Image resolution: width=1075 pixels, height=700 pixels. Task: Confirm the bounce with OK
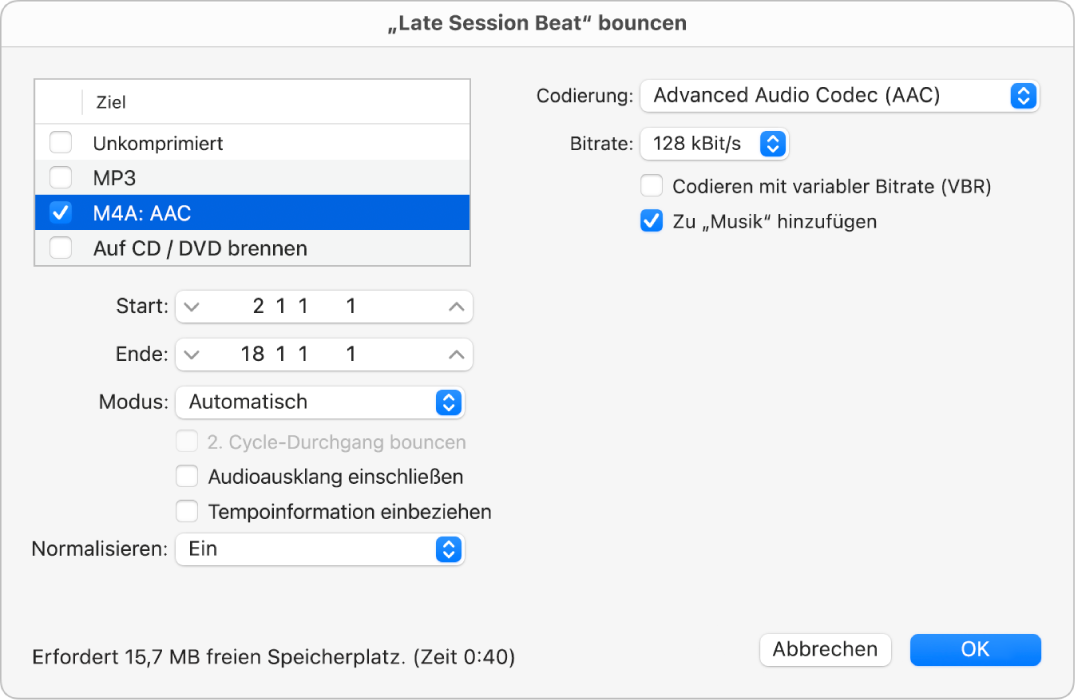point(975,649)
